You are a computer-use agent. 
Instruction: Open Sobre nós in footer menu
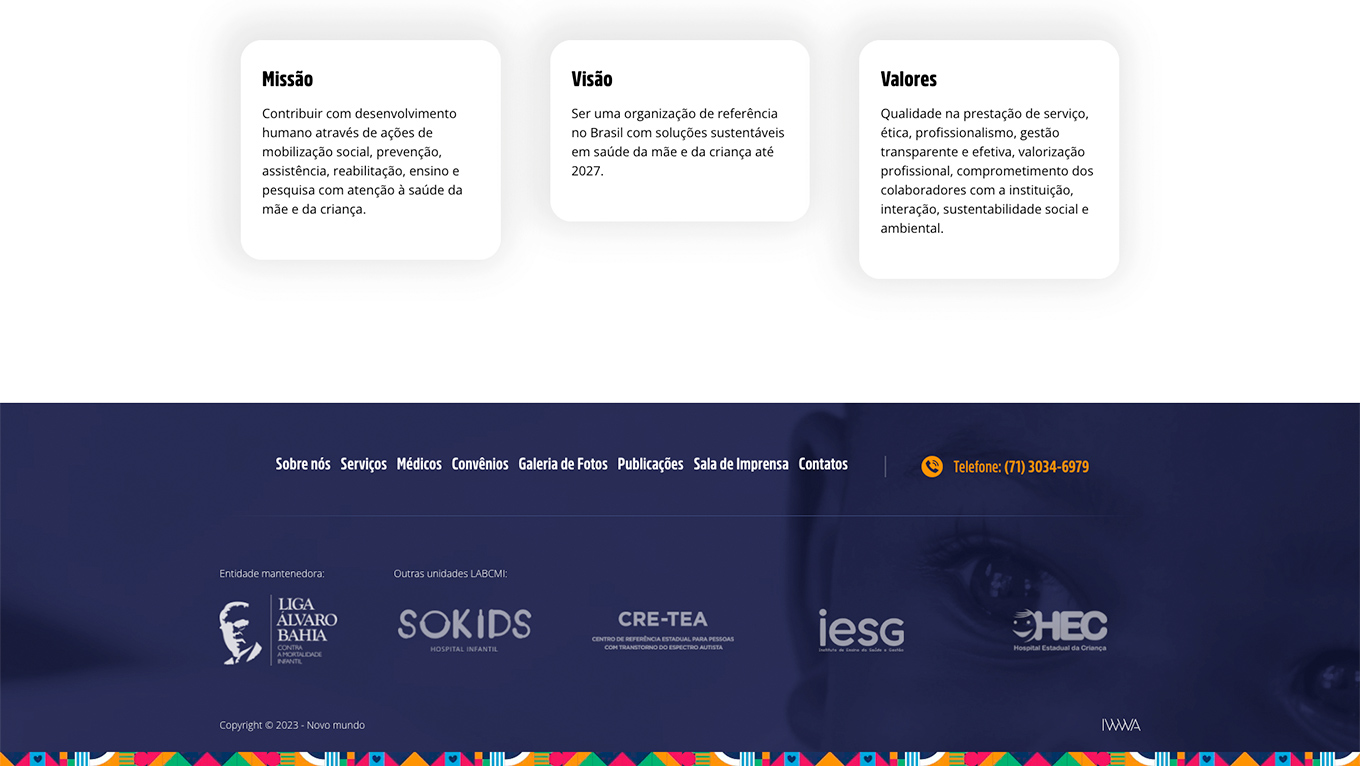point(303,464)
